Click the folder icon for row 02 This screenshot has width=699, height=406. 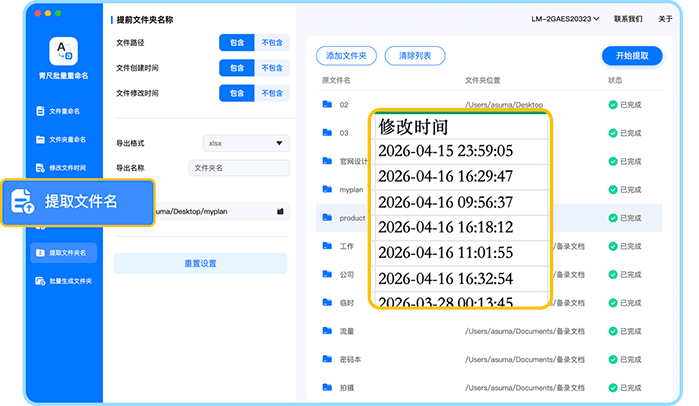click(327, 104)
